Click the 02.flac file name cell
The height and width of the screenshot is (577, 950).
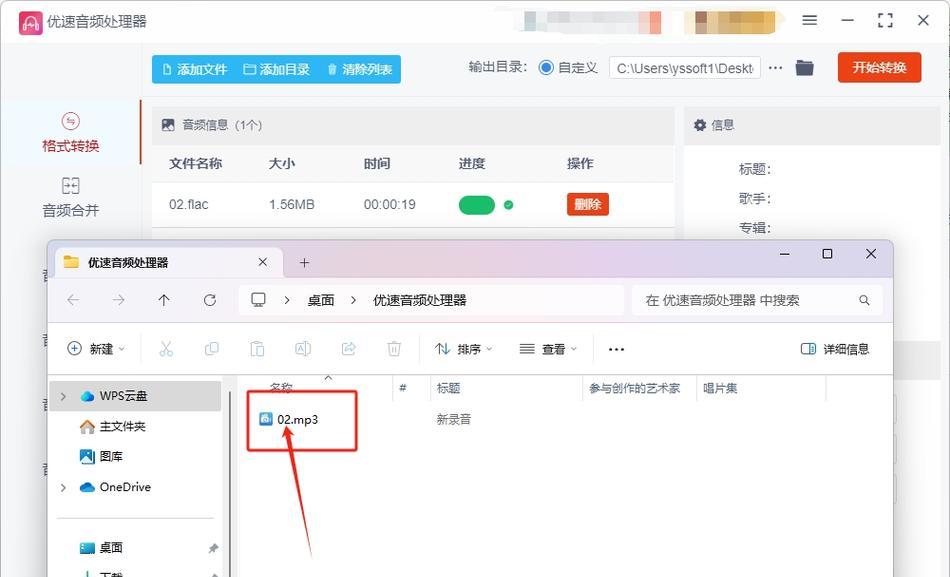pyautogui.click(x=188, y=204)
